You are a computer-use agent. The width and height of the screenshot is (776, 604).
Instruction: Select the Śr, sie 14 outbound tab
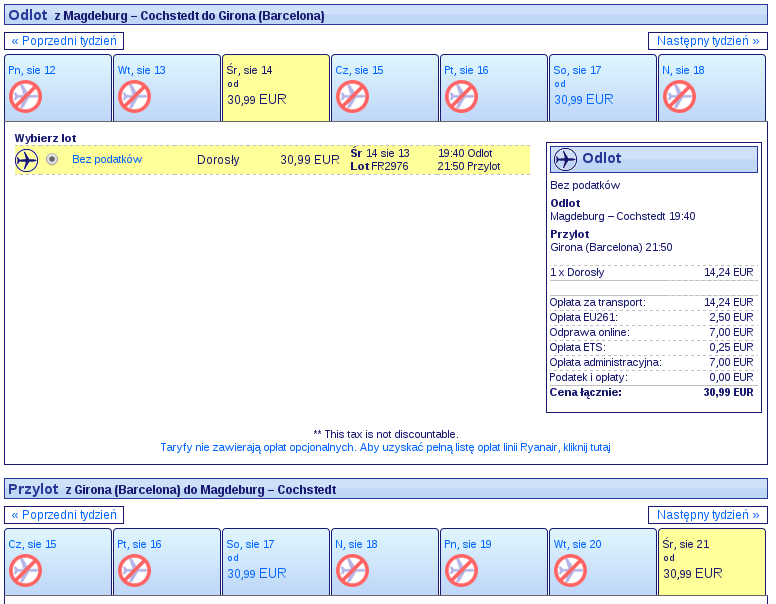click(x=276, y=88)
